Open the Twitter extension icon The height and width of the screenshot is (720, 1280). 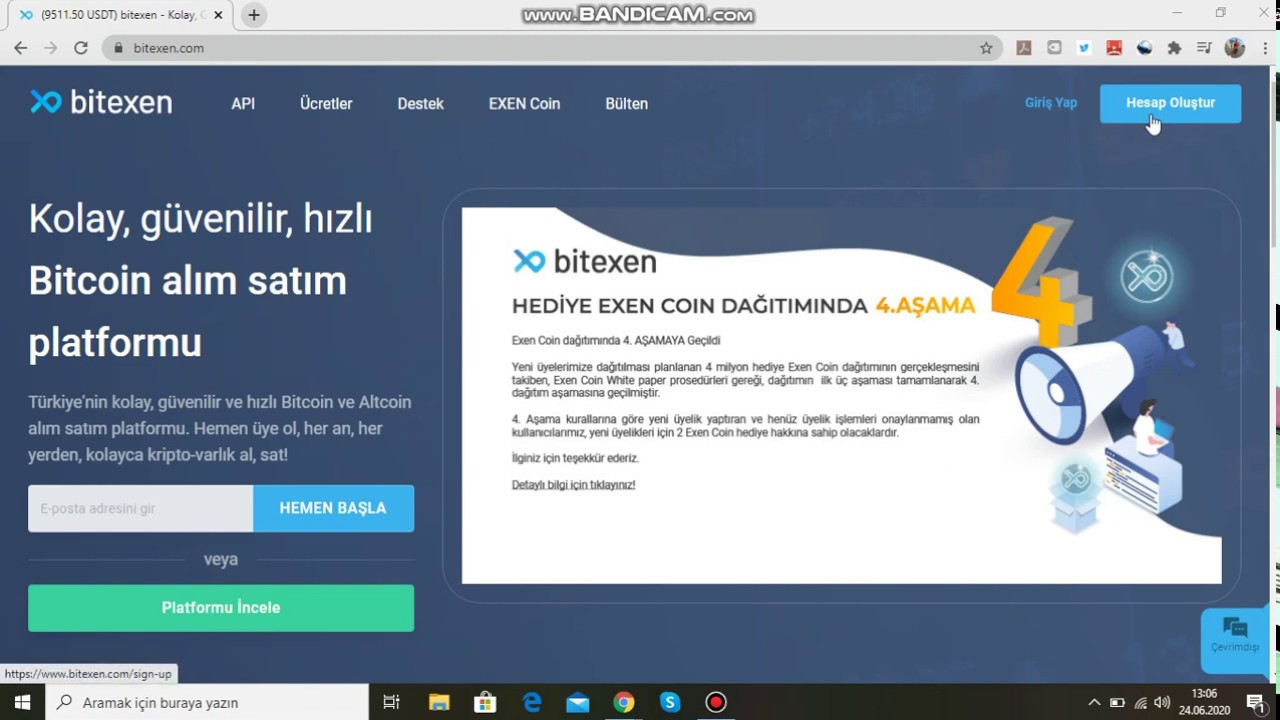[1084, 47]
